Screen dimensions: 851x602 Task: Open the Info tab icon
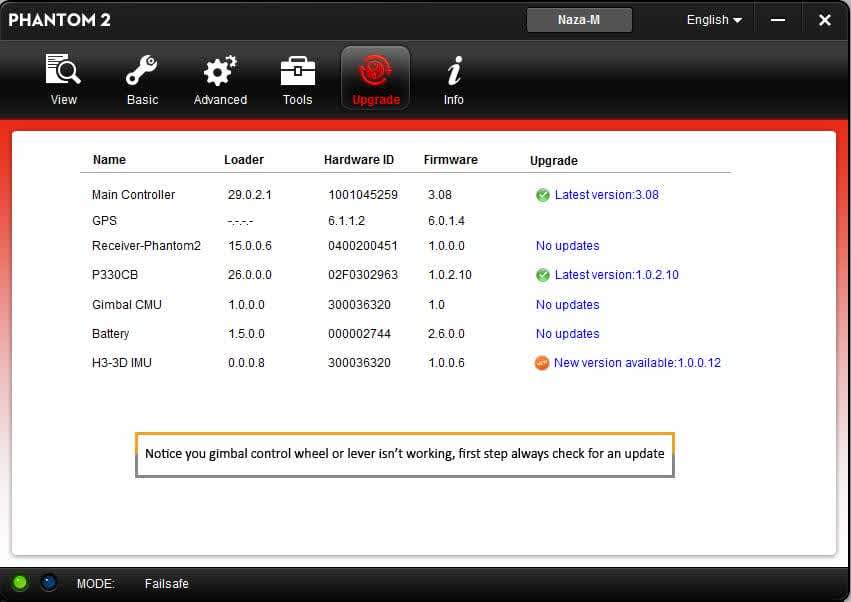(454, 79)
